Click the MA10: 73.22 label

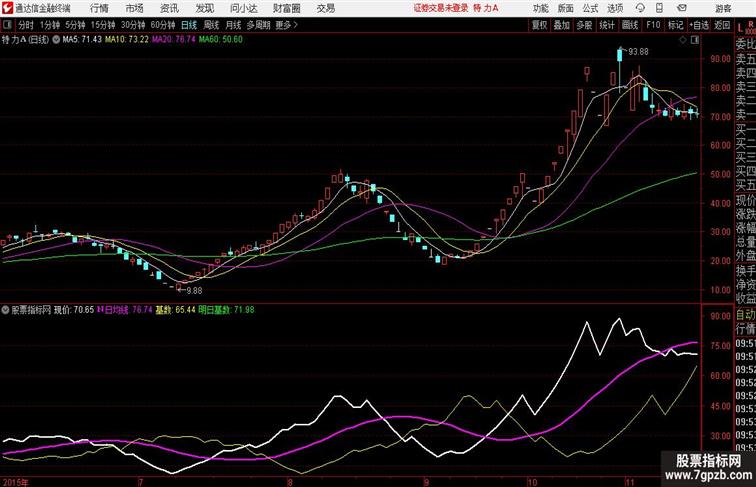(x=126, y=40)
